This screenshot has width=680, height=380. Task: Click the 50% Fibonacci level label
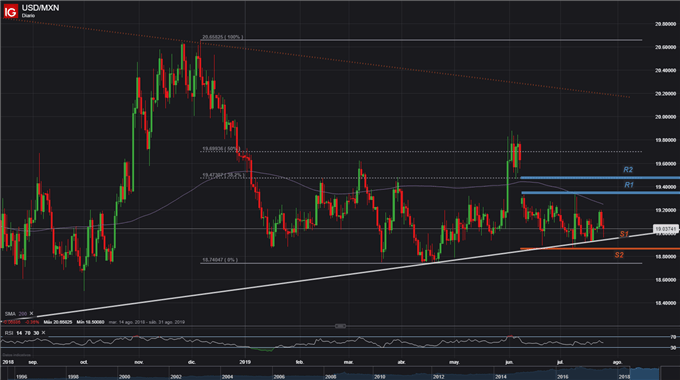point(221,149)
